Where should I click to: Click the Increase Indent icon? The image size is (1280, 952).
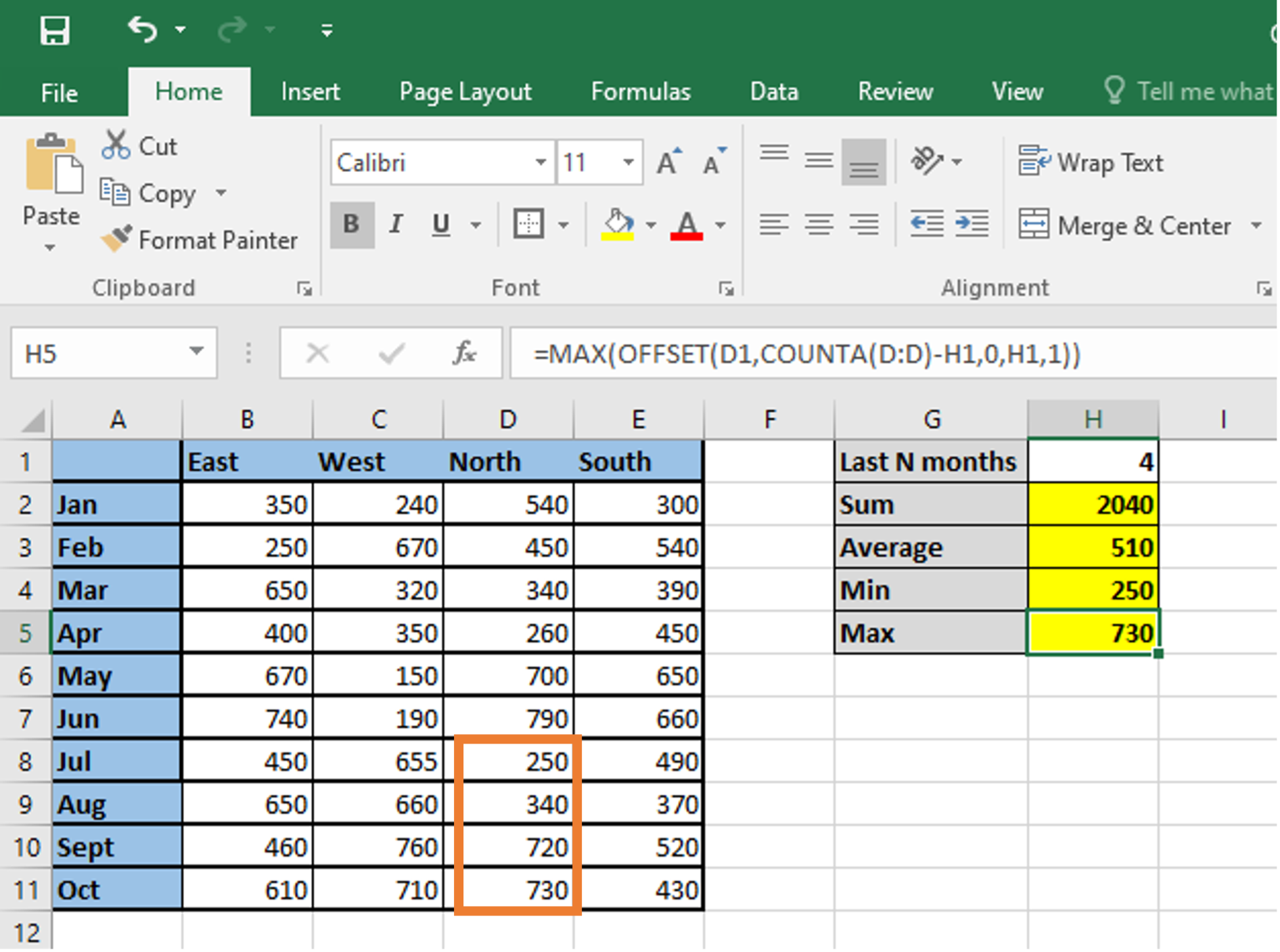pos(973,225)
